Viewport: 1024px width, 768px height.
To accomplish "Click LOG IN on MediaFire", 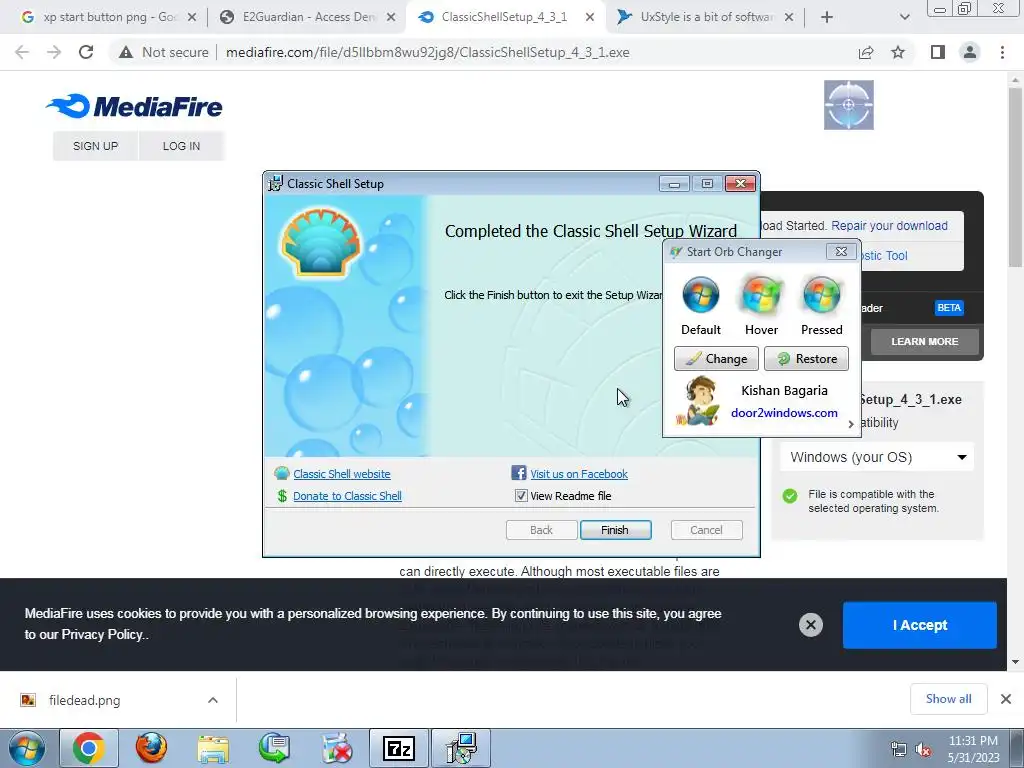I will point(182,146).
